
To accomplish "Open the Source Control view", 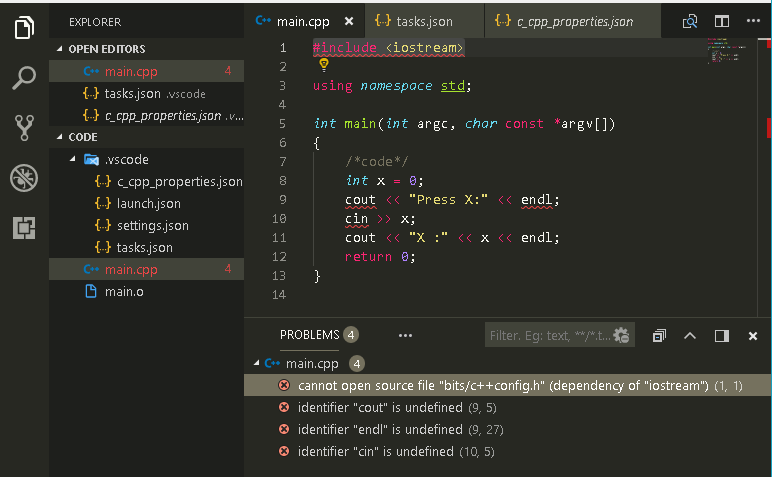I will click(24, 127).
